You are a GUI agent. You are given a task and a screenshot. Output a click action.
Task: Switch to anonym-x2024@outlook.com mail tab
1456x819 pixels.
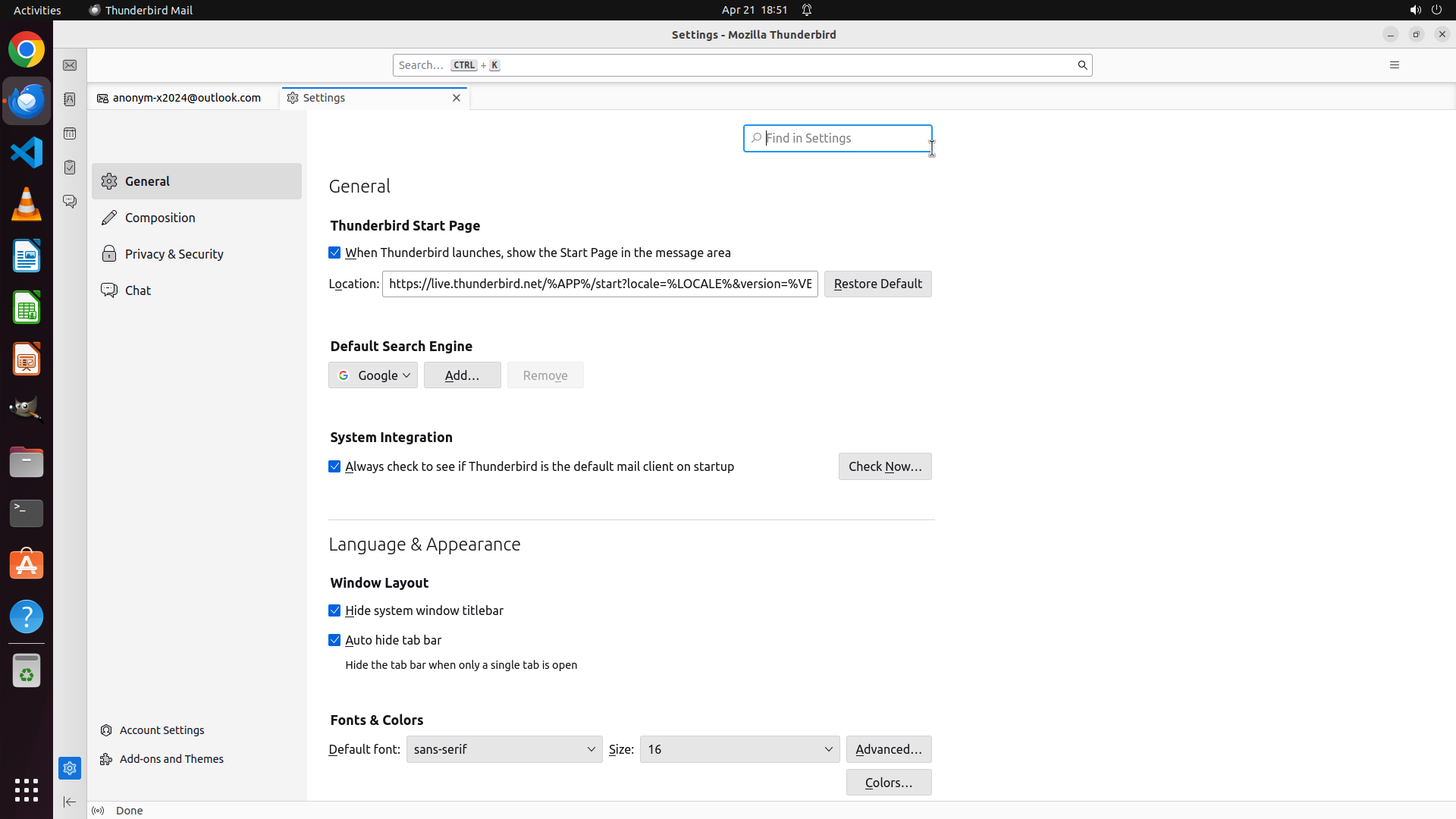coord(186,98)
